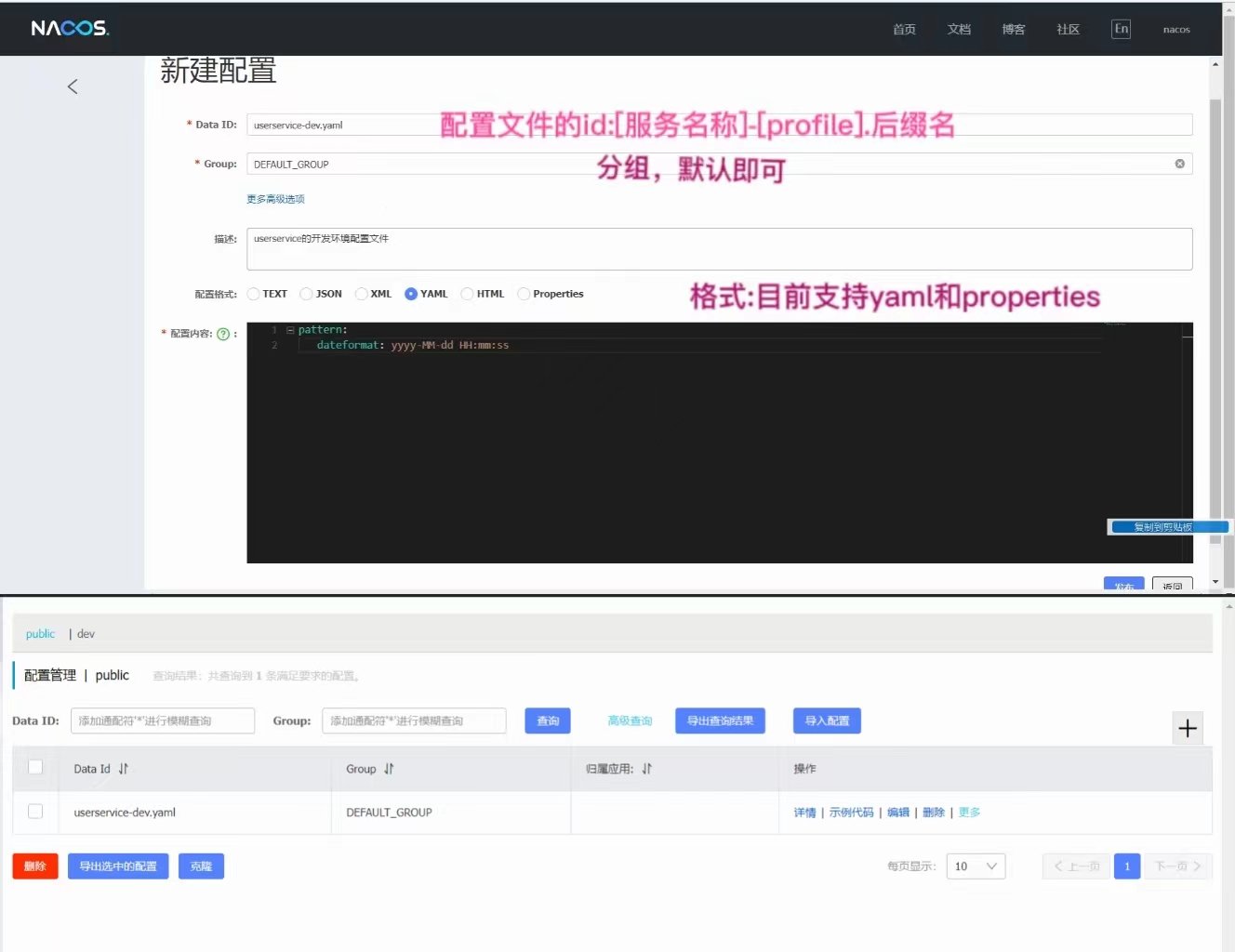Sort the 归属应用 column
Image resolution: width=1235 pixels, height=952 pixels.
645,769
